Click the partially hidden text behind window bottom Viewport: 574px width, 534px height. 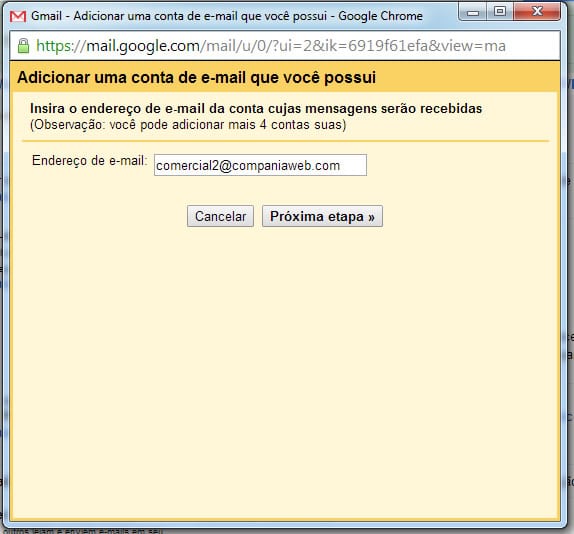pyautogui.click(x=82, y=531)
